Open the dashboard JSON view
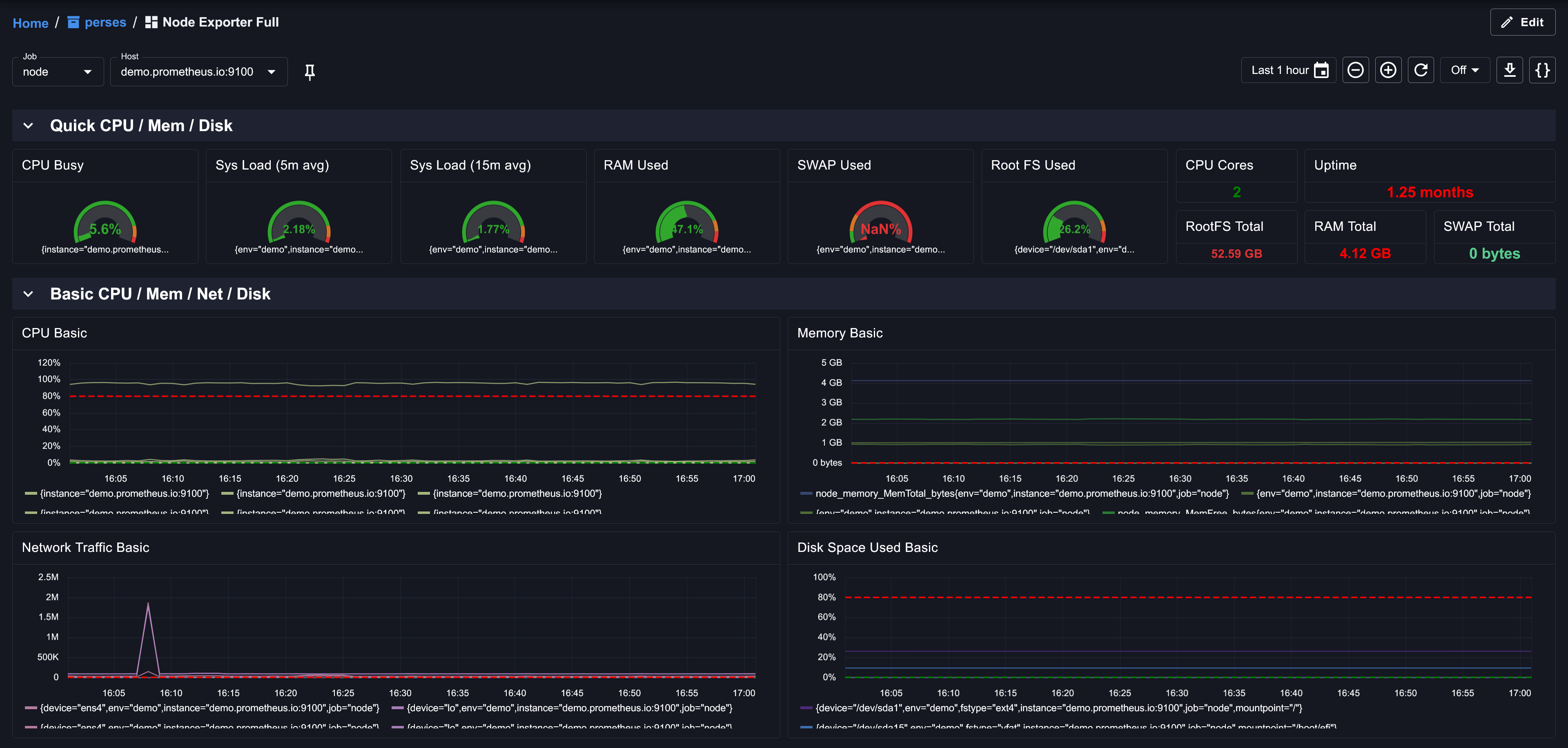The width and height of the screenshot is (1568, 748). [x=1542, y=70]
